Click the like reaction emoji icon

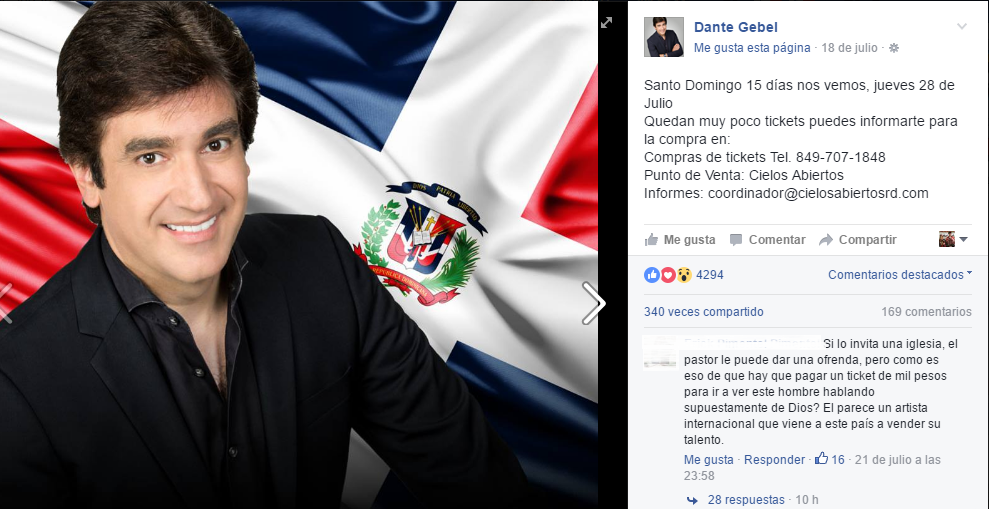pos(652,275)
